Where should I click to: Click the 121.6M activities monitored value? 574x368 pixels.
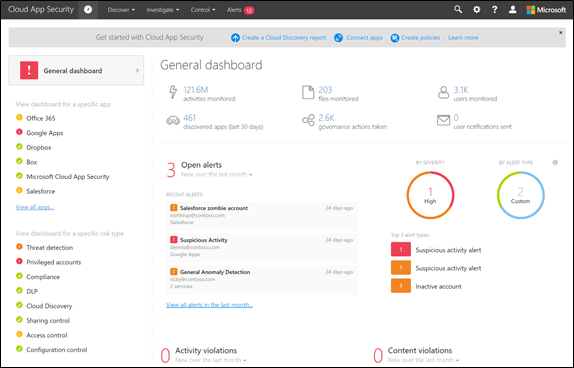click(196, 90)
